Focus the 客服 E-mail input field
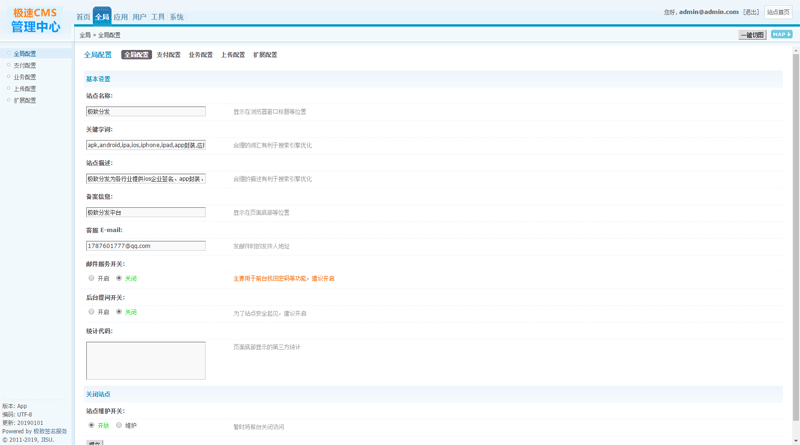The image size is (800, 445). [145, 245]
